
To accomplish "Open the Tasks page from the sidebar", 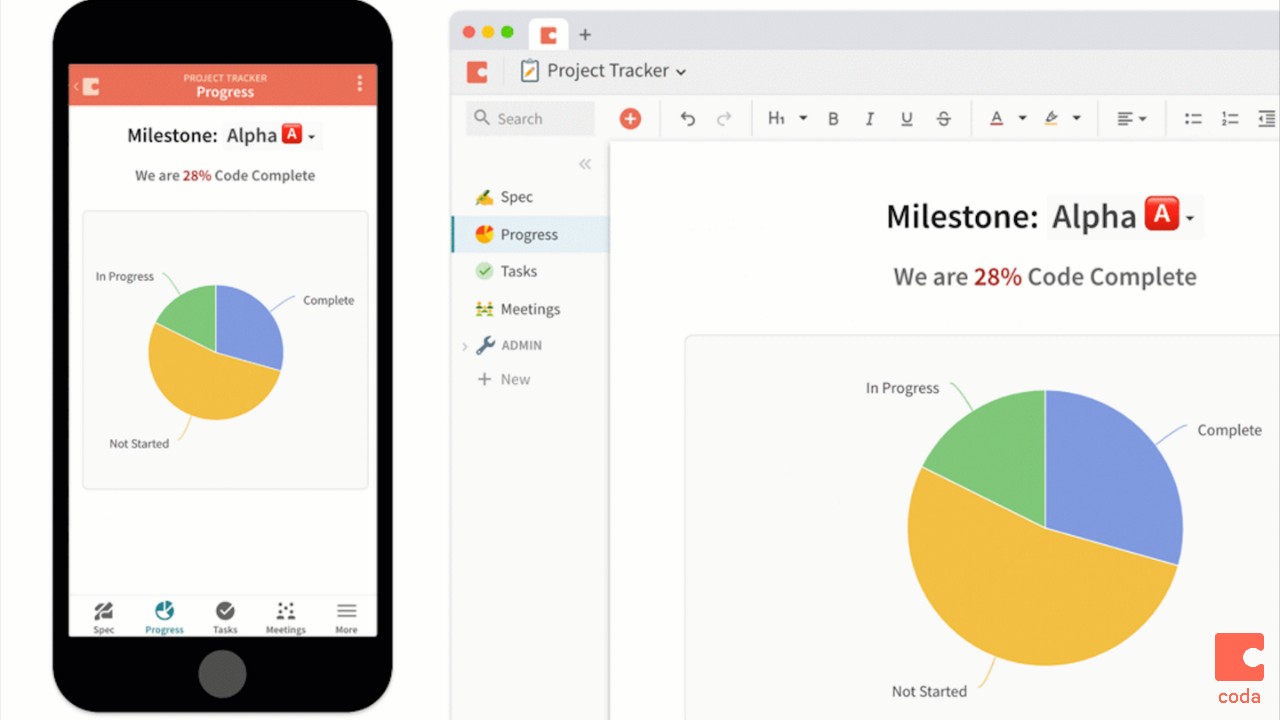I will 485,271.
